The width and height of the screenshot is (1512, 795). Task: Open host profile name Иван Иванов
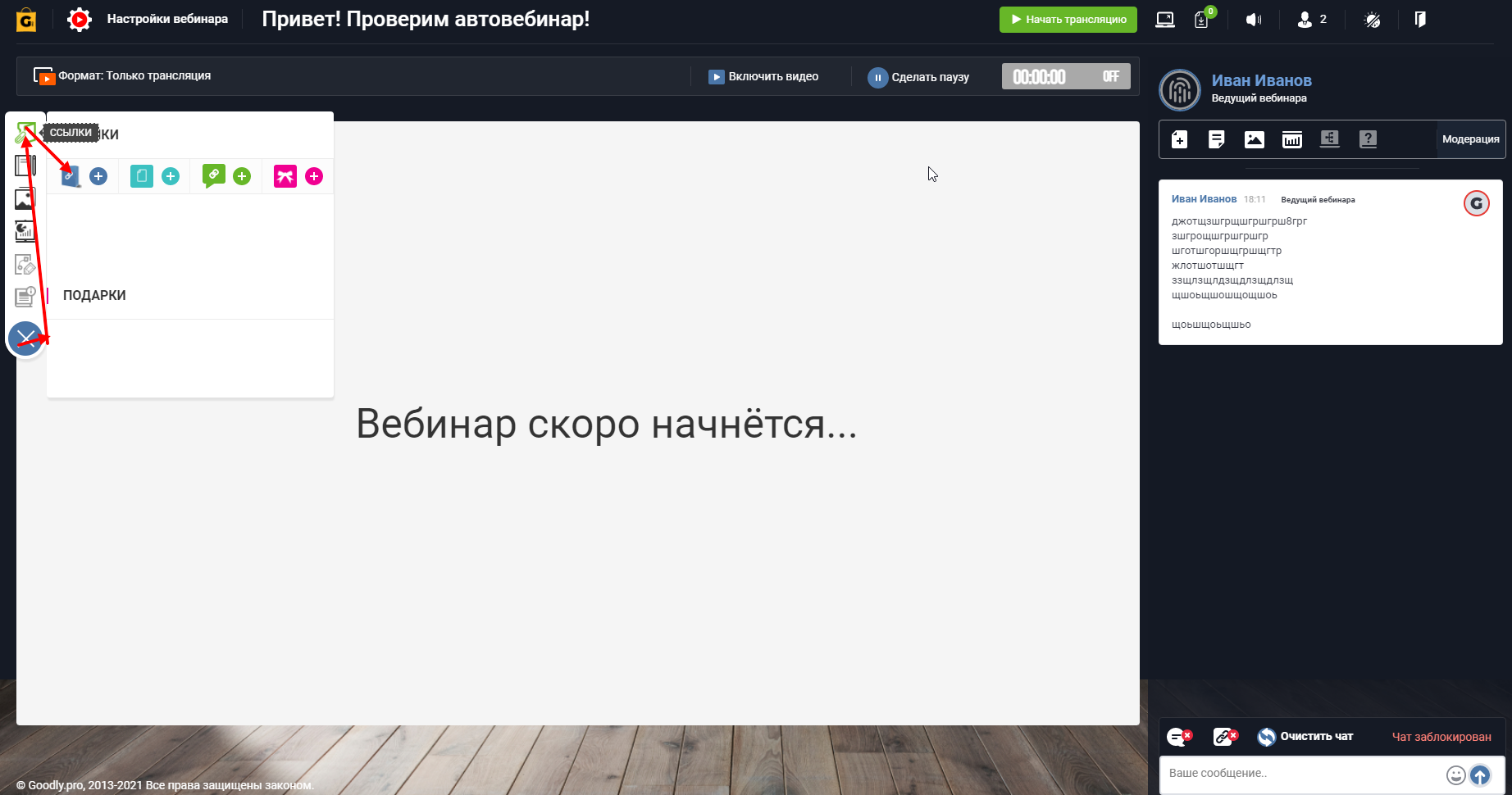1261,80
